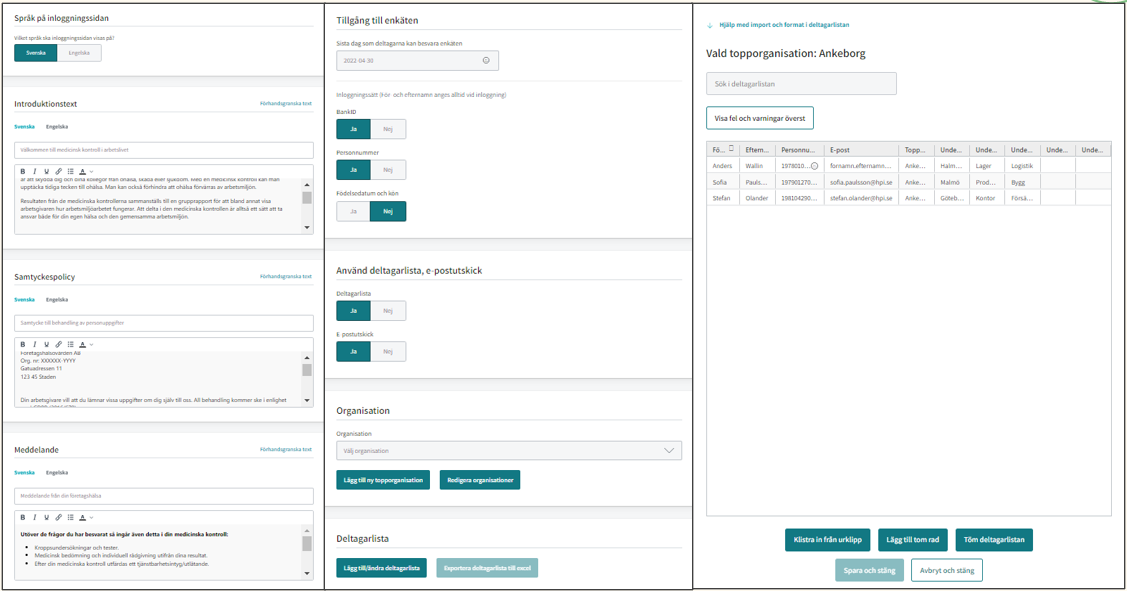The image size is (1127, 591).
Task: Apply text color in Meddelande editor
Action: (82, 518)
